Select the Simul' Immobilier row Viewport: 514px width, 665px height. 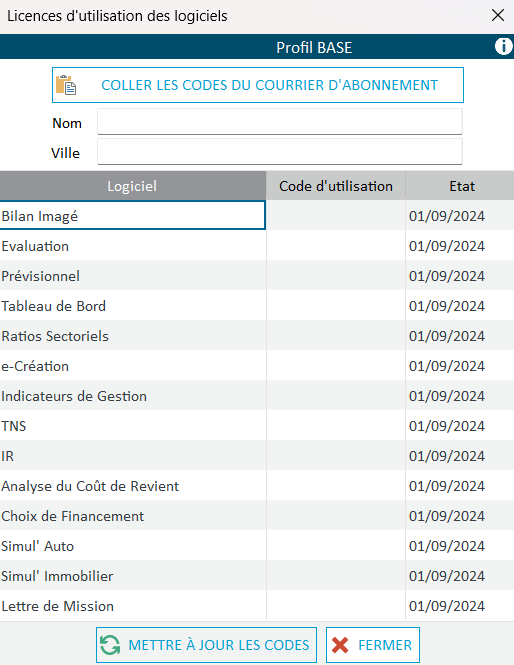[257, 576]
